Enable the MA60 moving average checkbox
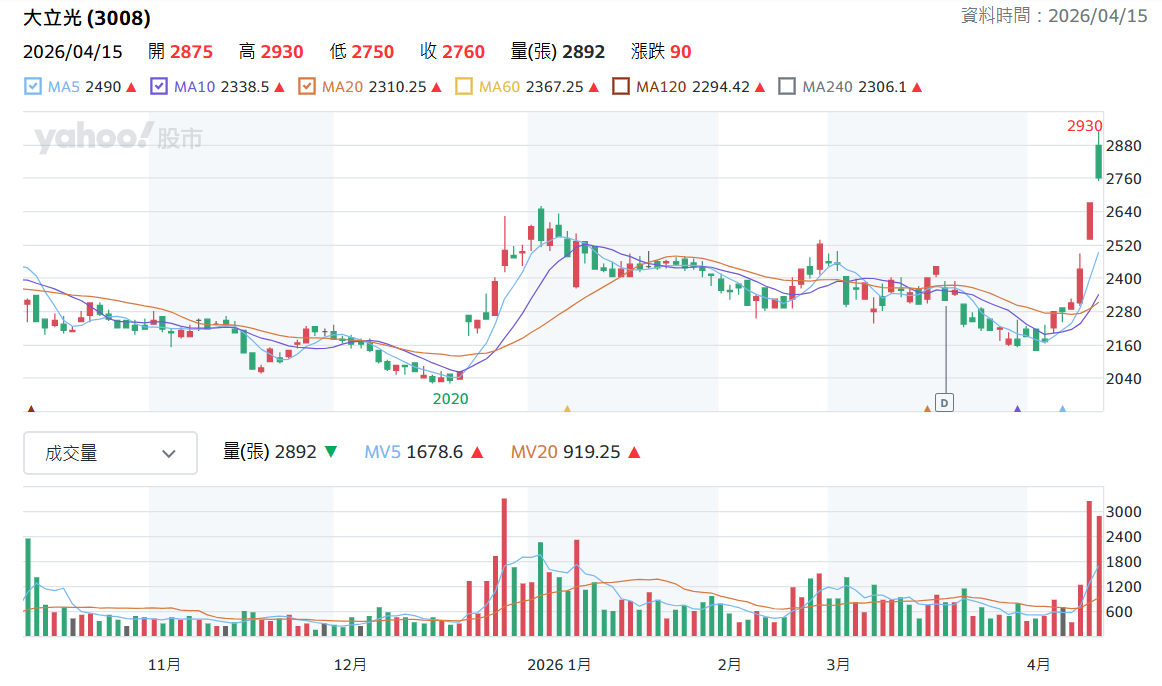 click(x=464, y=87)
